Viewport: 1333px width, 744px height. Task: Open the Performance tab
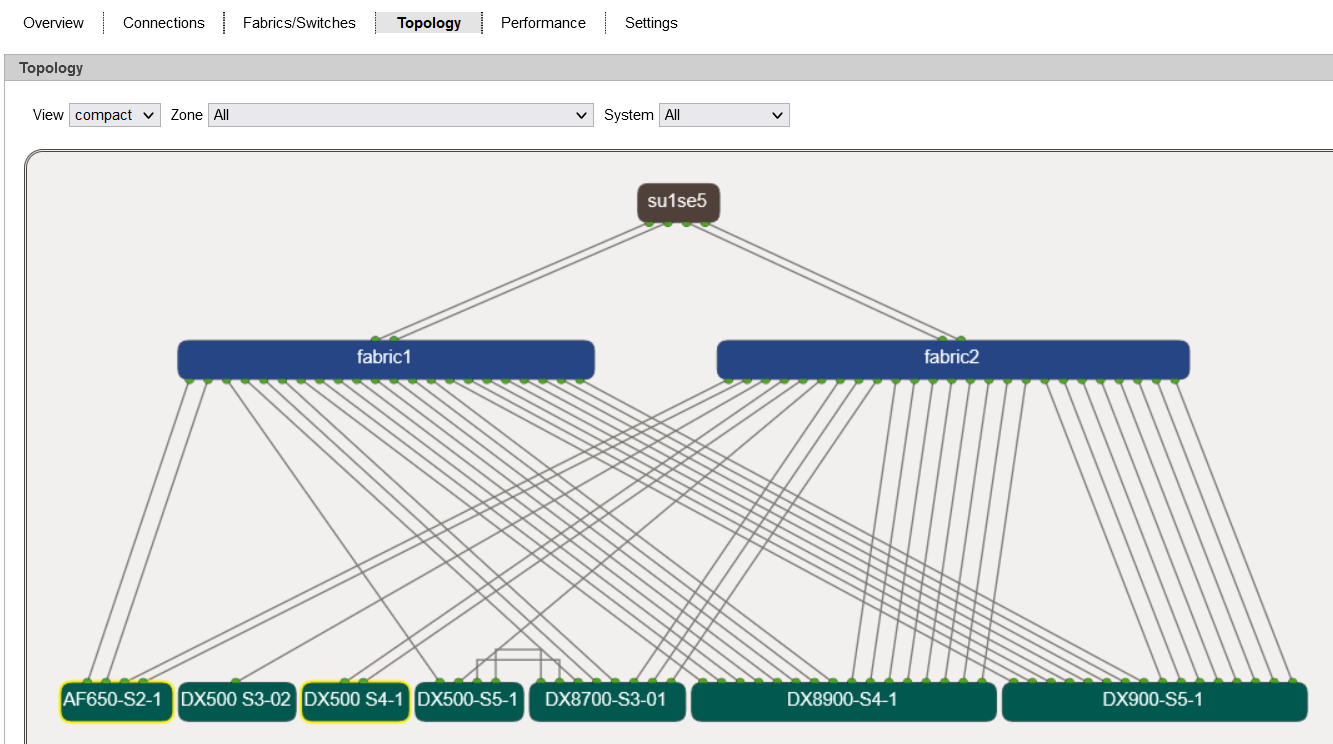pyautogui.click(x=543, y=23)
